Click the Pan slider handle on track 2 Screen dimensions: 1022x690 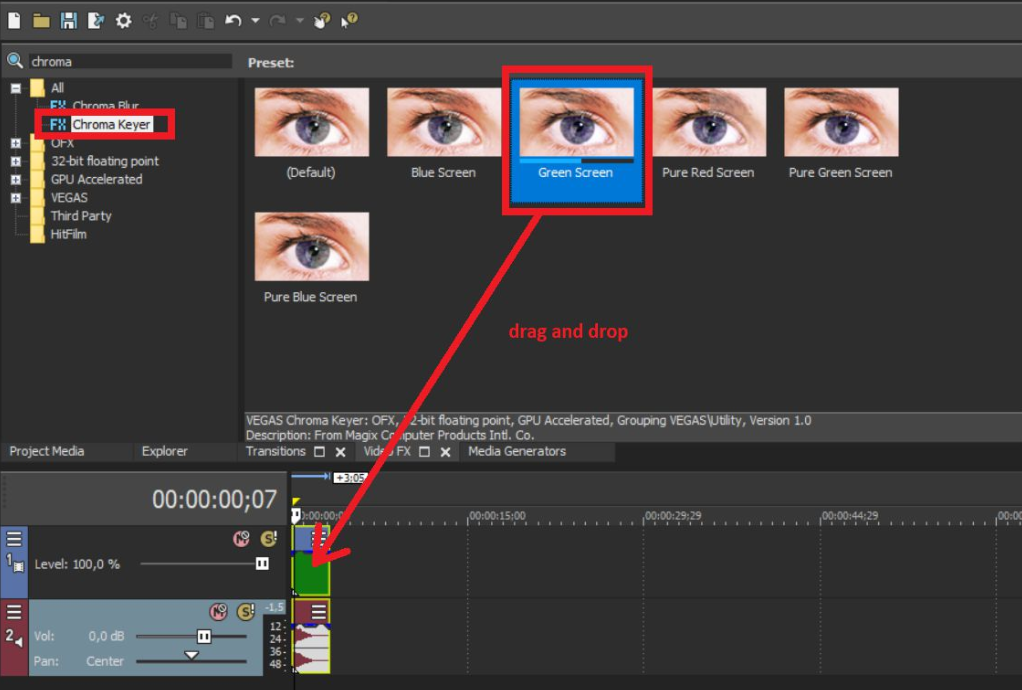pyautogui.click(x=191, y=655)
